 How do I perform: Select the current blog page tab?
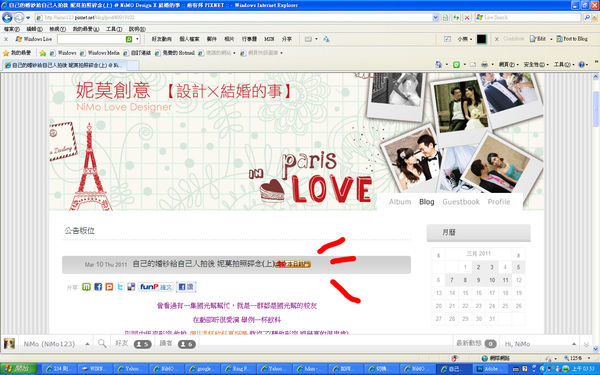(x=64, y=65)
